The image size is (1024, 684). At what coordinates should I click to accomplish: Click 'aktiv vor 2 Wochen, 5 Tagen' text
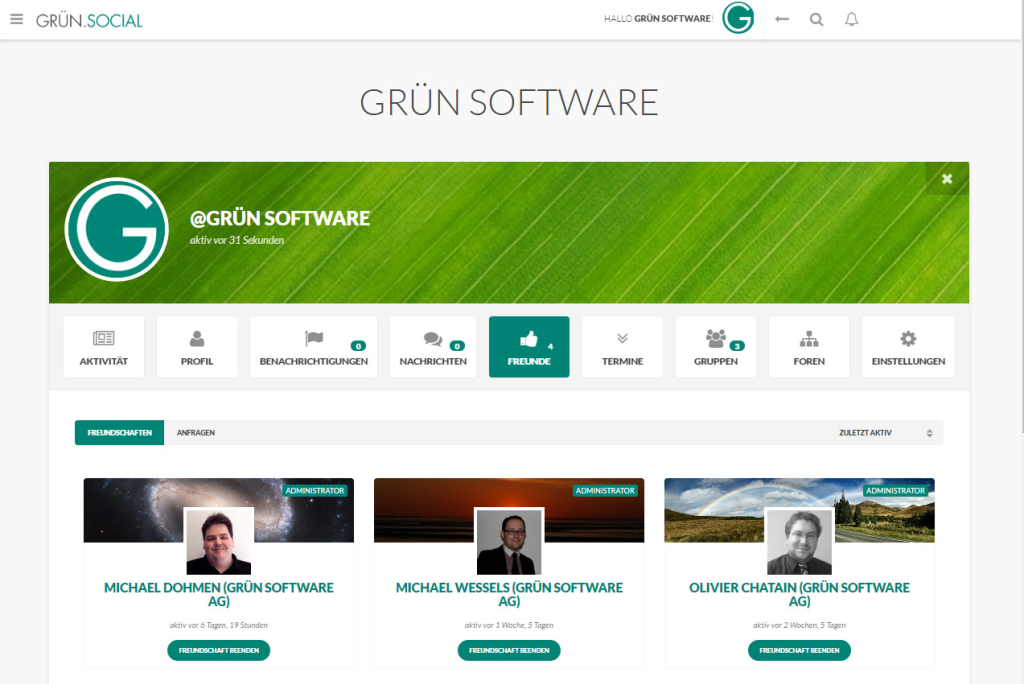799,625
